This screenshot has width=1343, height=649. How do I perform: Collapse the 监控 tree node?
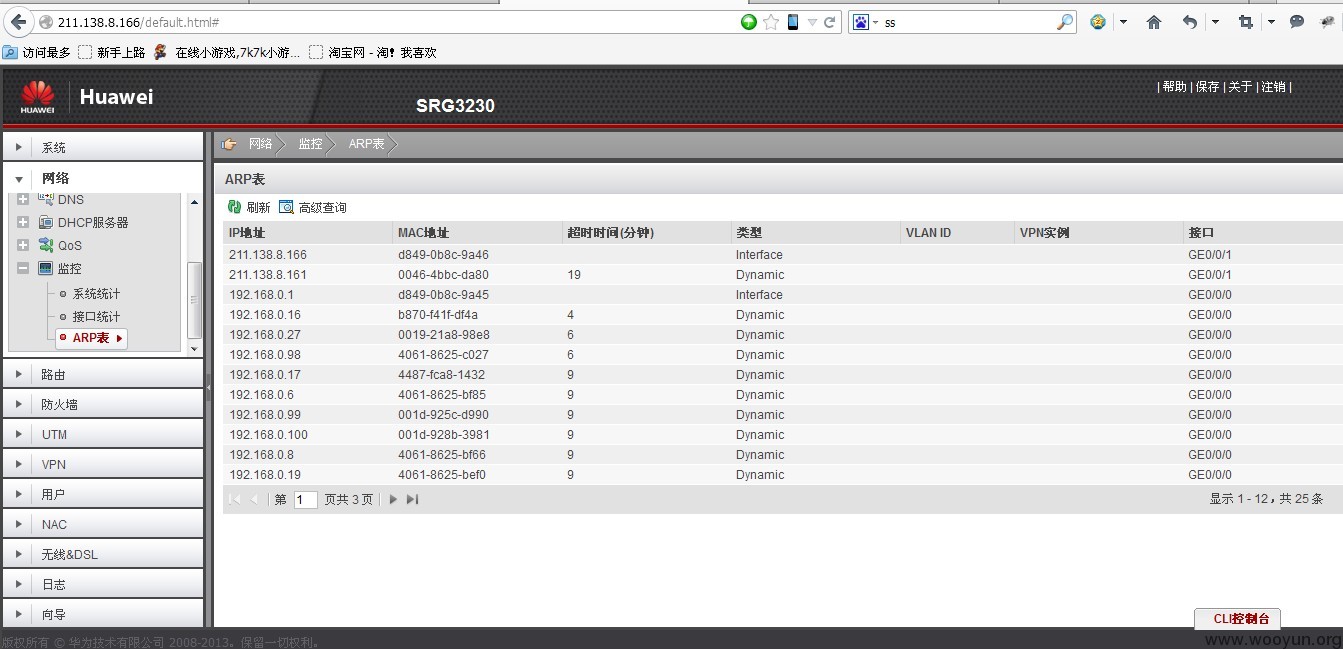coord(23,268)
